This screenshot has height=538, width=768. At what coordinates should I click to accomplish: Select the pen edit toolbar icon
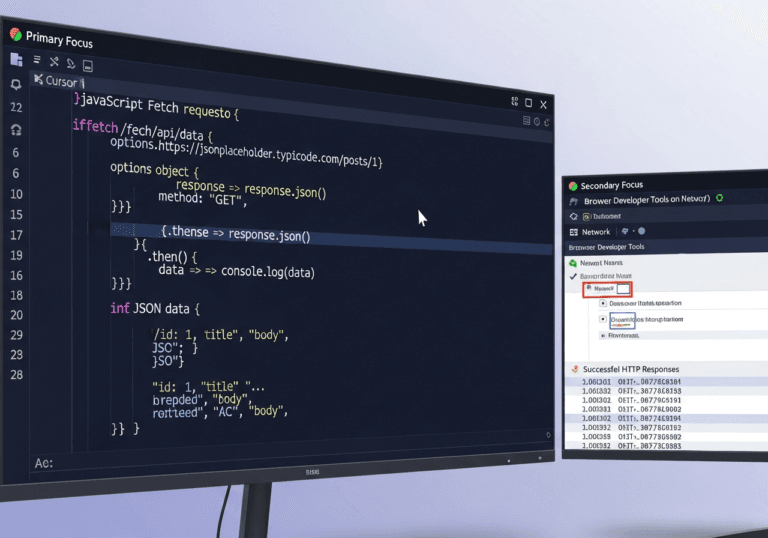[71, 63]
